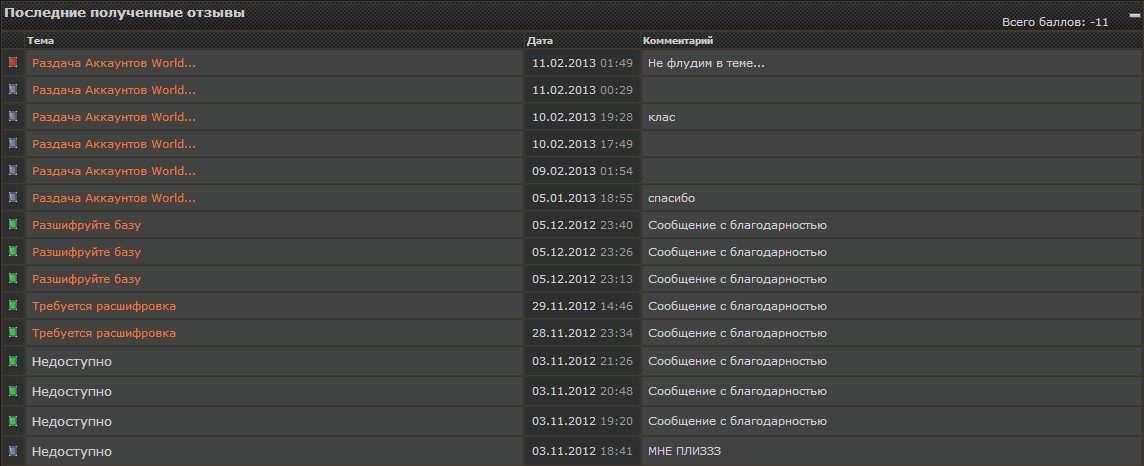
Task: Click the 'Тема' column header
Action: [x=41, y=41]
